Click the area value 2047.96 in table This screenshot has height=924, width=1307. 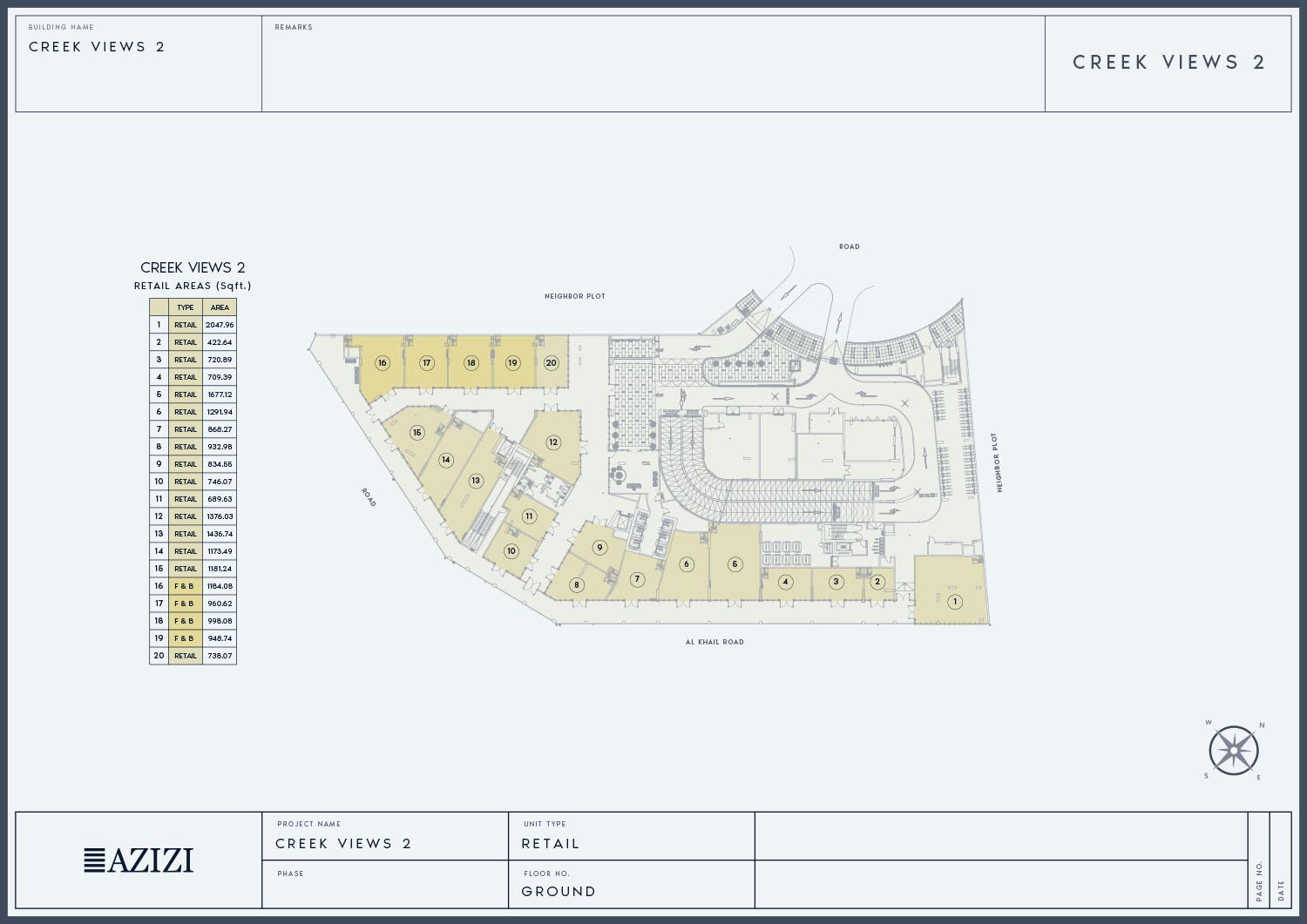[x=220, y=325]
